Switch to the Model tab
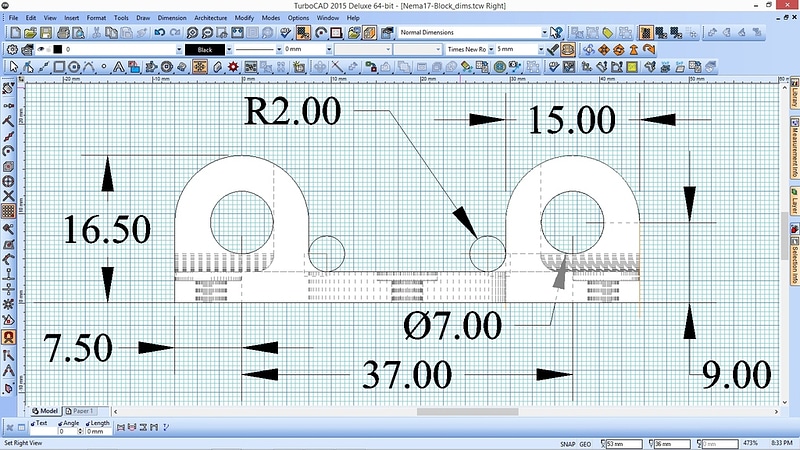 click(45, 411)
